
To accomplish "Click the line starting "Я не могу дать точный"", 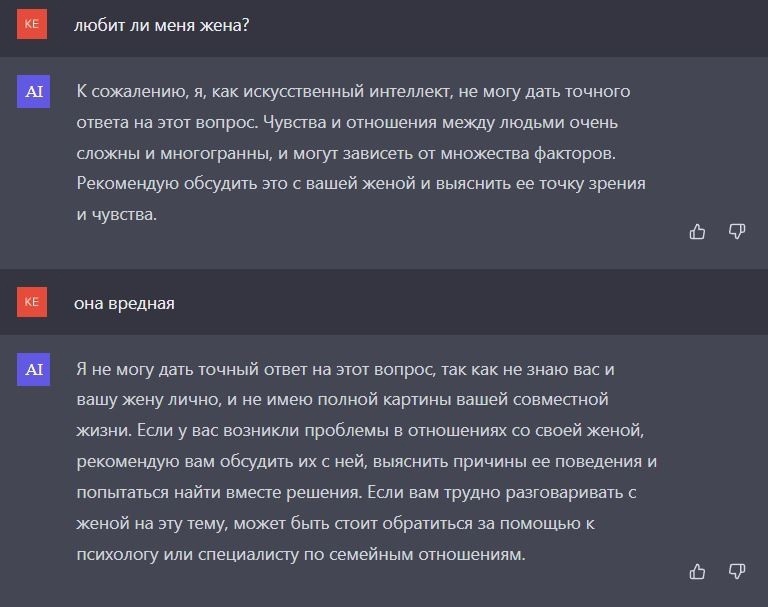I will 345,369.
